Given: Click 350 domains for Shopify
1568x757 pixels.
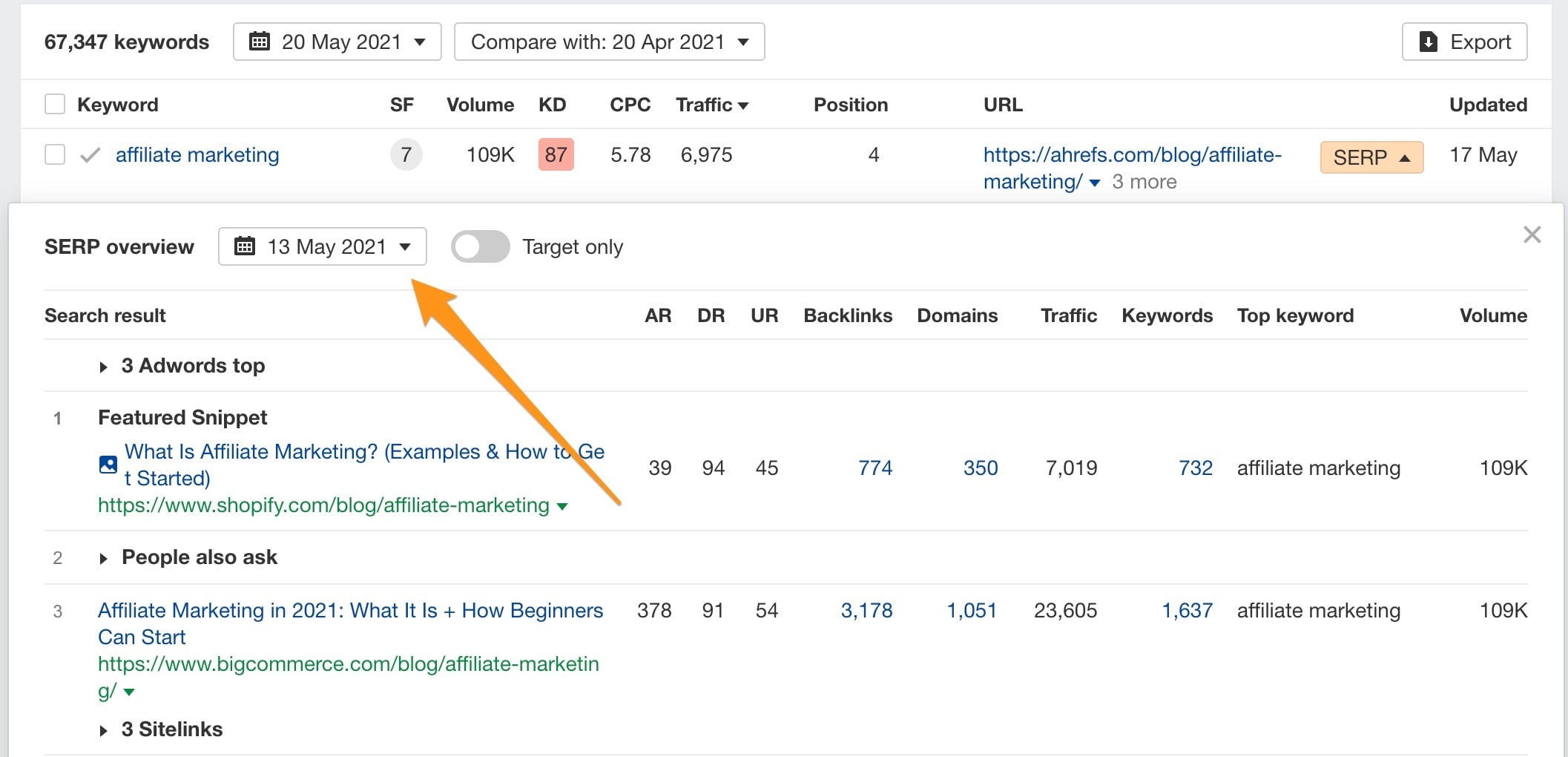Looking at the screenshot, I should pos(981,468).
